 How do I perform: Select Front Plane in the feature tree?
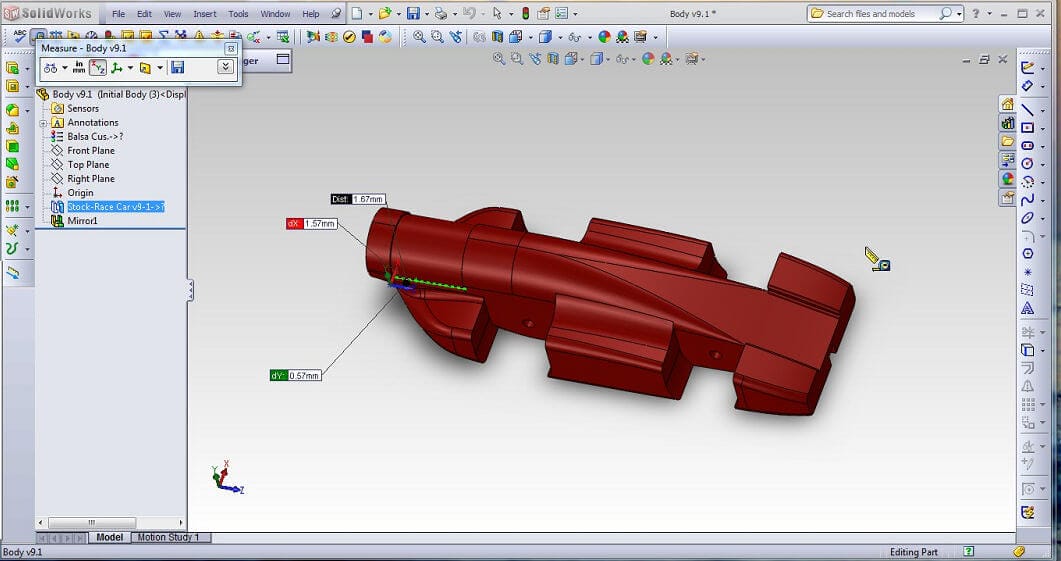tap(91, 151)
